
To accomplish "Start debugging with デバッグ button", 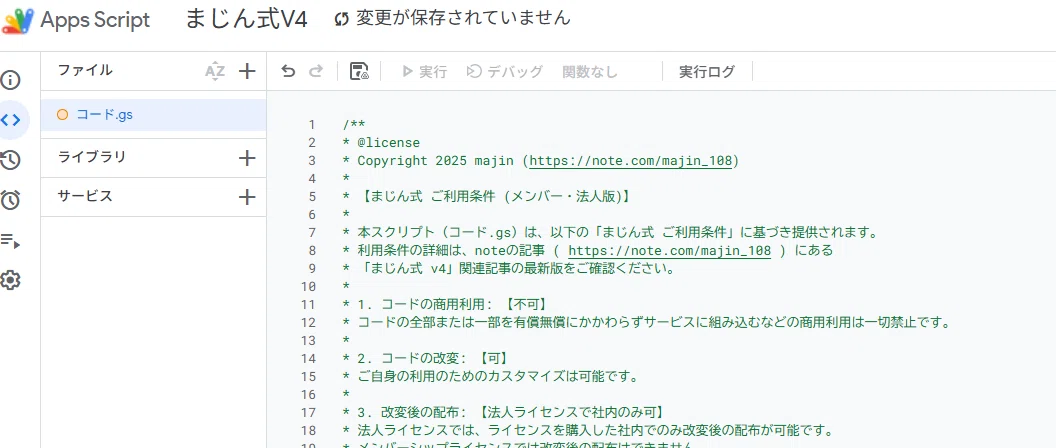I will click(505, 71).
